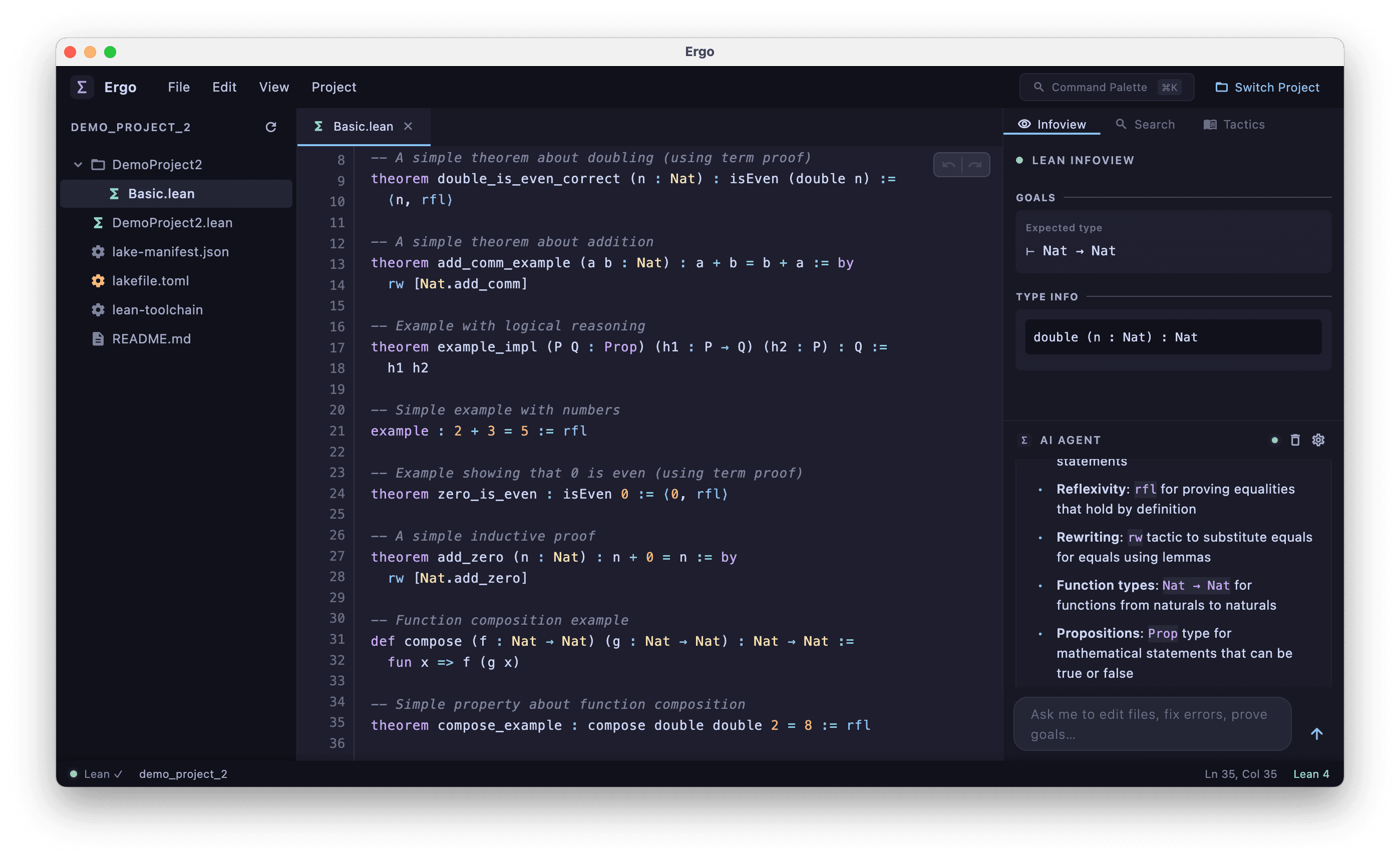Open the Command Palette search
Viewport: 1400px width, 861px height.
click(x=1106, y=87)
